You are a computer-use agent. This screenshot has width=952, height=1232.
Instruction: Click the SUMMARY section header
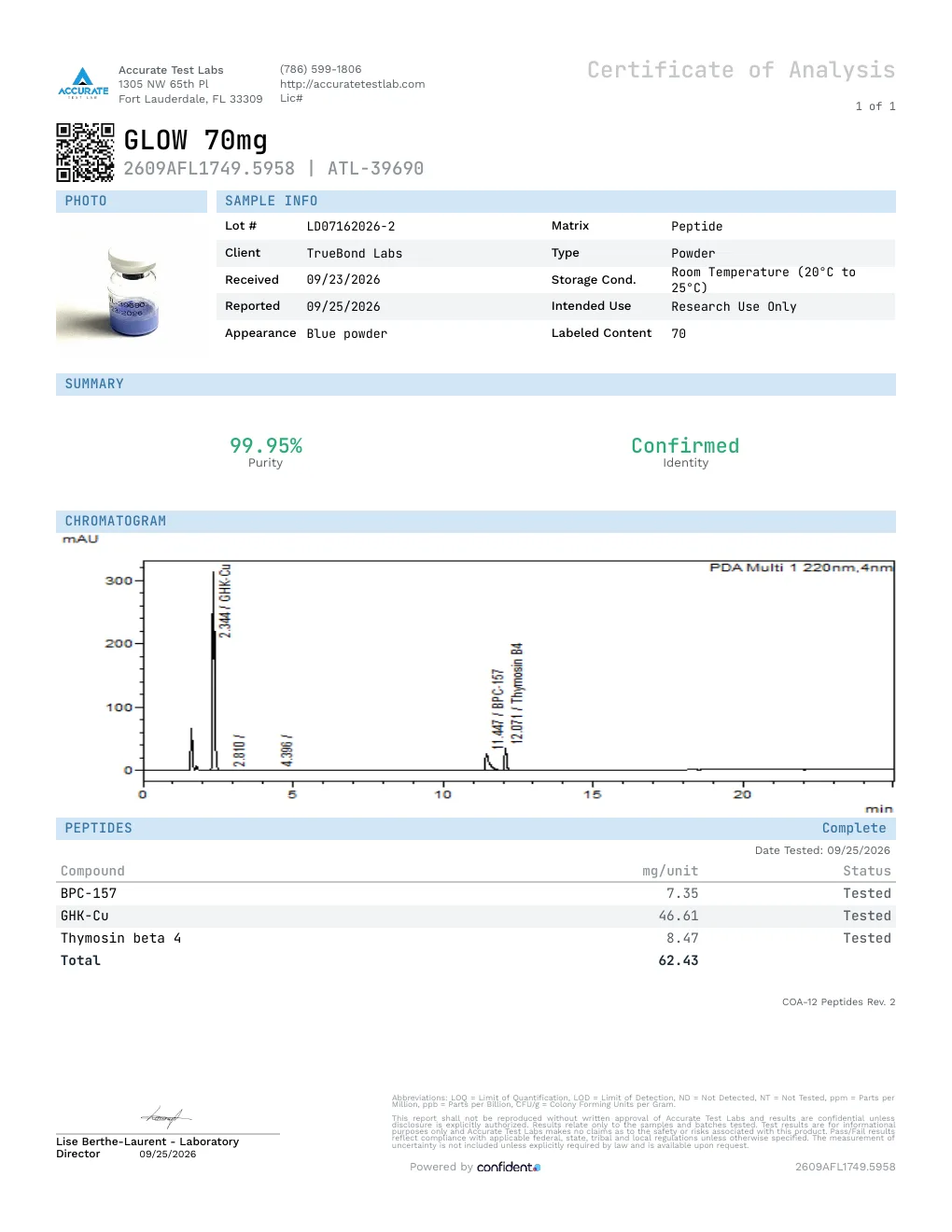tap(476, 385)
